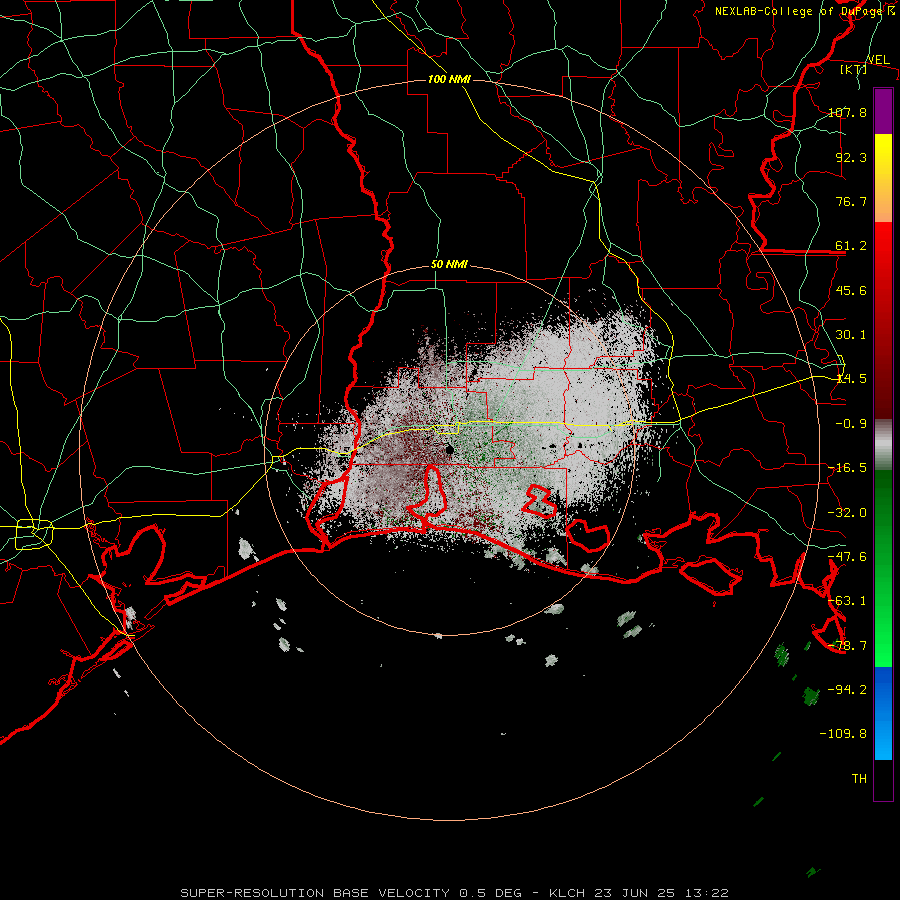Screen dimensions: 900x900
Task: Select the 61.2 legend value
Action: (x=851, y=246)
